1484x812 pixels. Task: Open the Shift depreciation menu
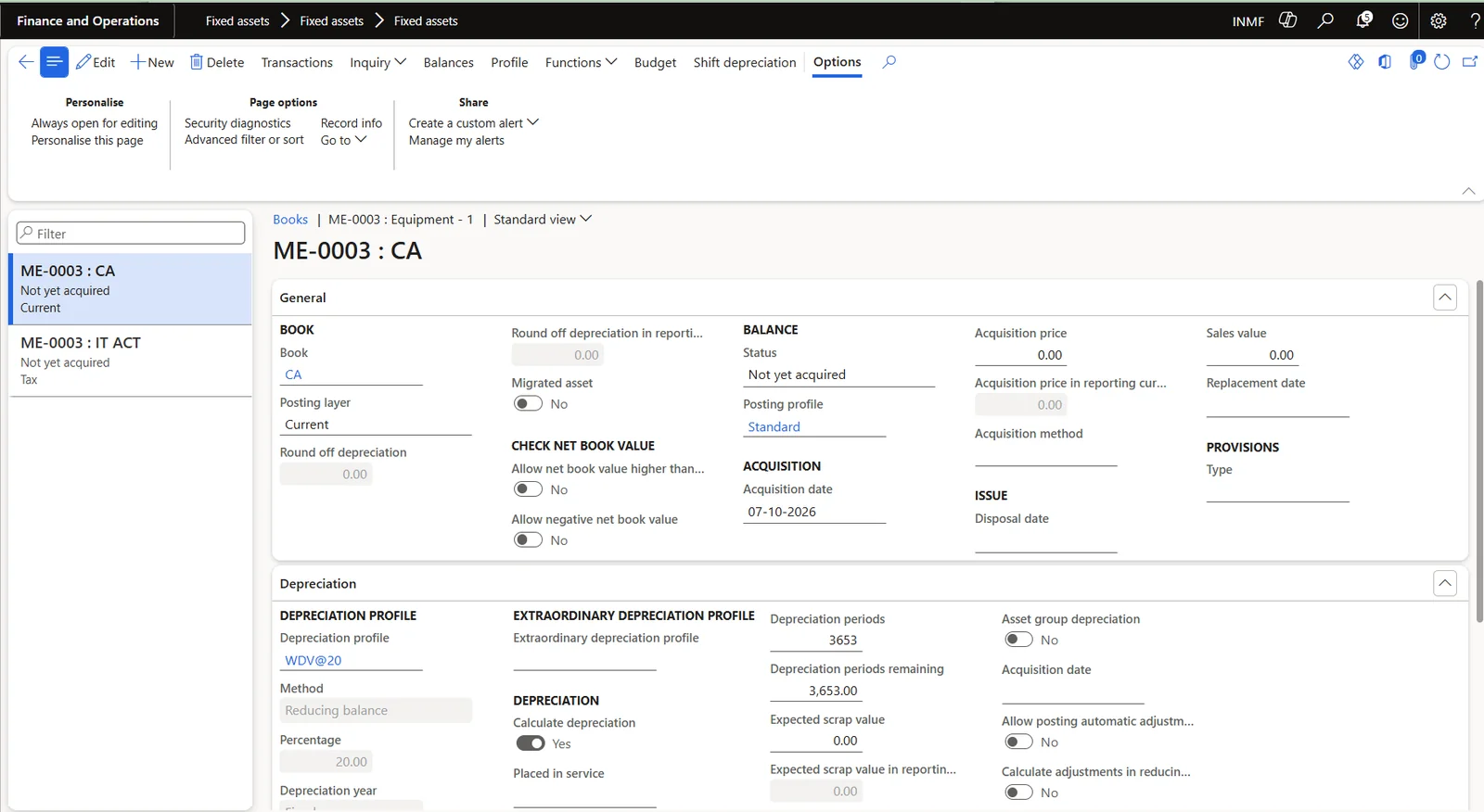click(745, 62)
